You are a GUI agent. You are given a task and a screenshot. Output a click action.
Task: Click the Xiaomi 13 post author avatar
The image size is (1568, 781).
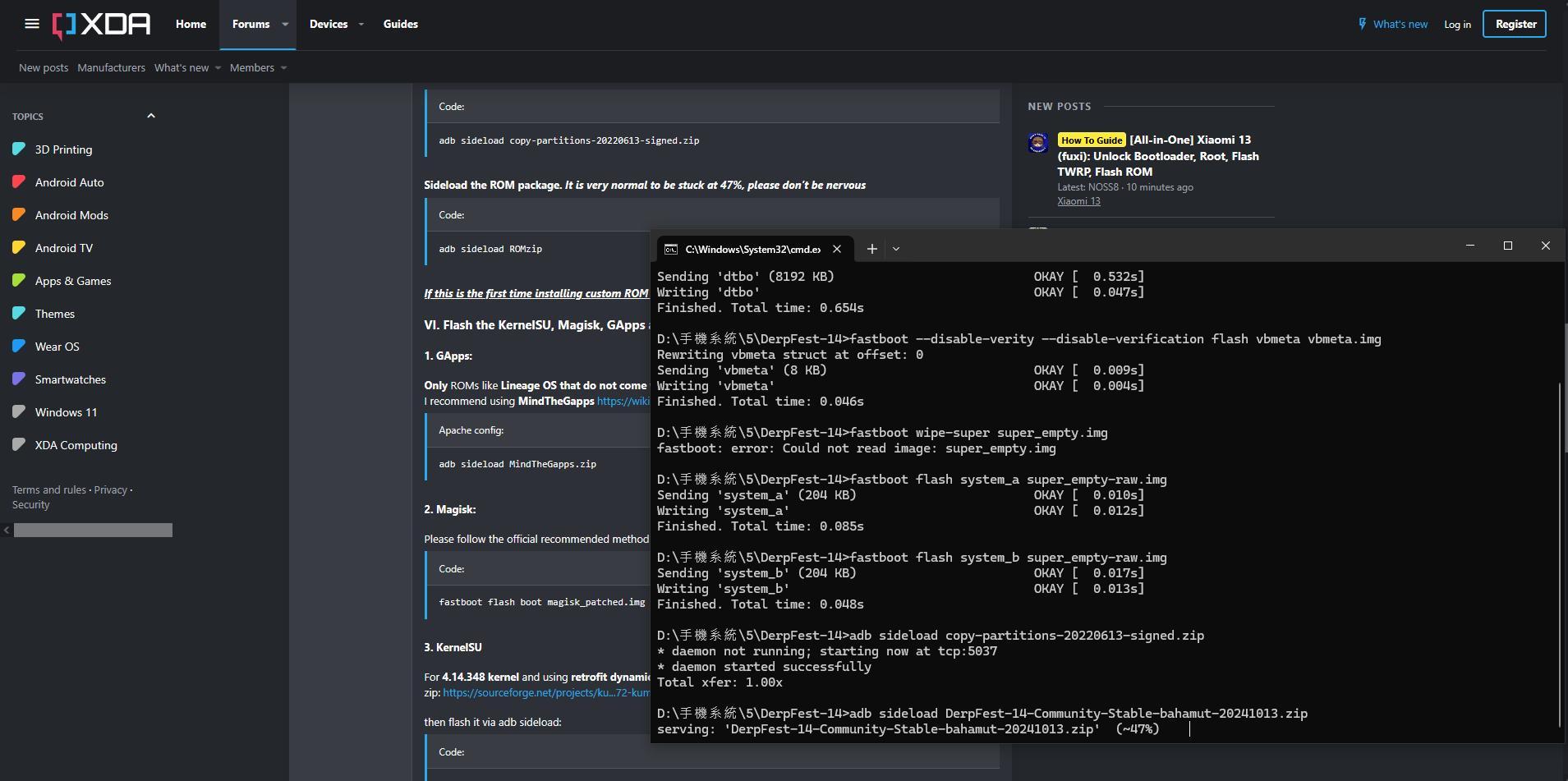[x=1038, y=143]
